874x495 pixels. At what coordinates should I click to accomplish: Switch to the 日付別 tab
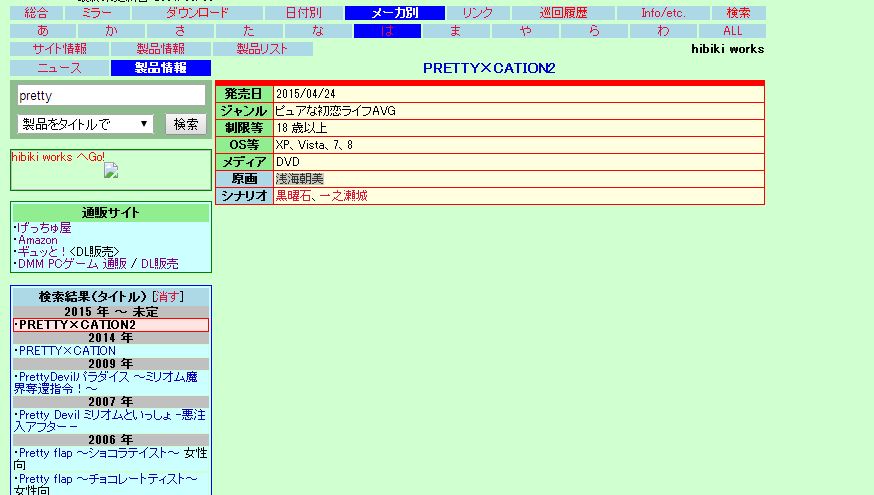tap(303, 13)
